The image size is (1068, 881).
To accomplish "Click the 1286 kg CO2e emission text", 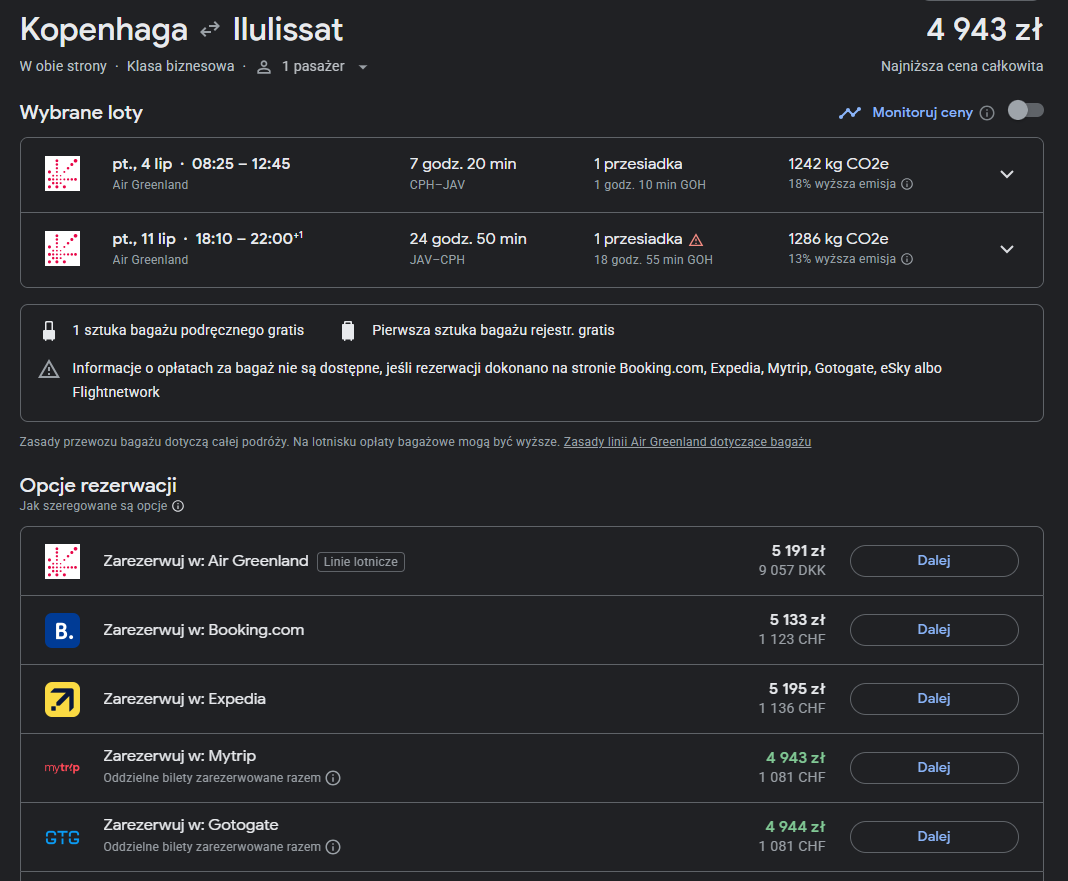I will [x=838, y=238].
